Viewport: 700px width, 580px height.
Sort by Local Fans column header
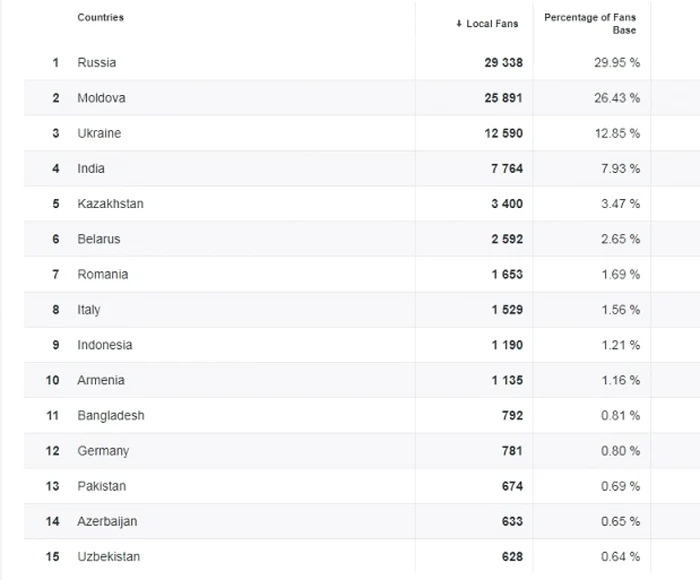pos(492,24)
